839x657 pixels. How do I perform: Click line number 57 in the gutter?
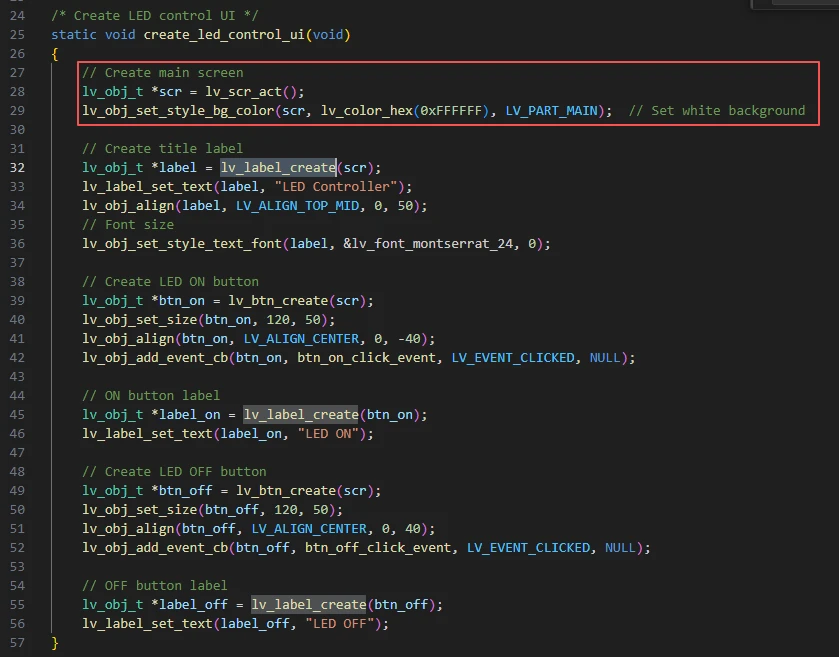tap(17, 642)
